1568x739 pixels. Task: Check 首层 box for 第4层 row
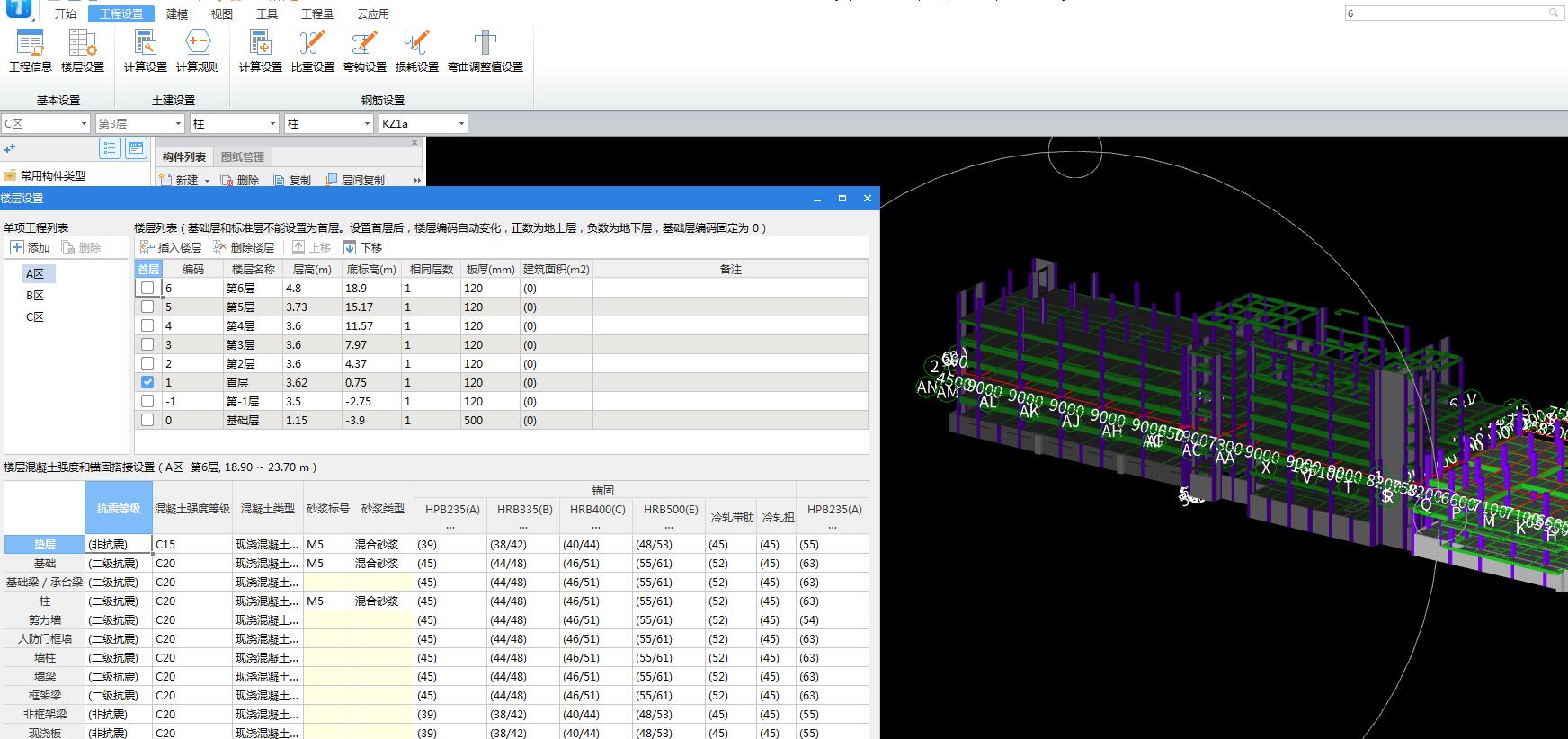pos(147,325)
